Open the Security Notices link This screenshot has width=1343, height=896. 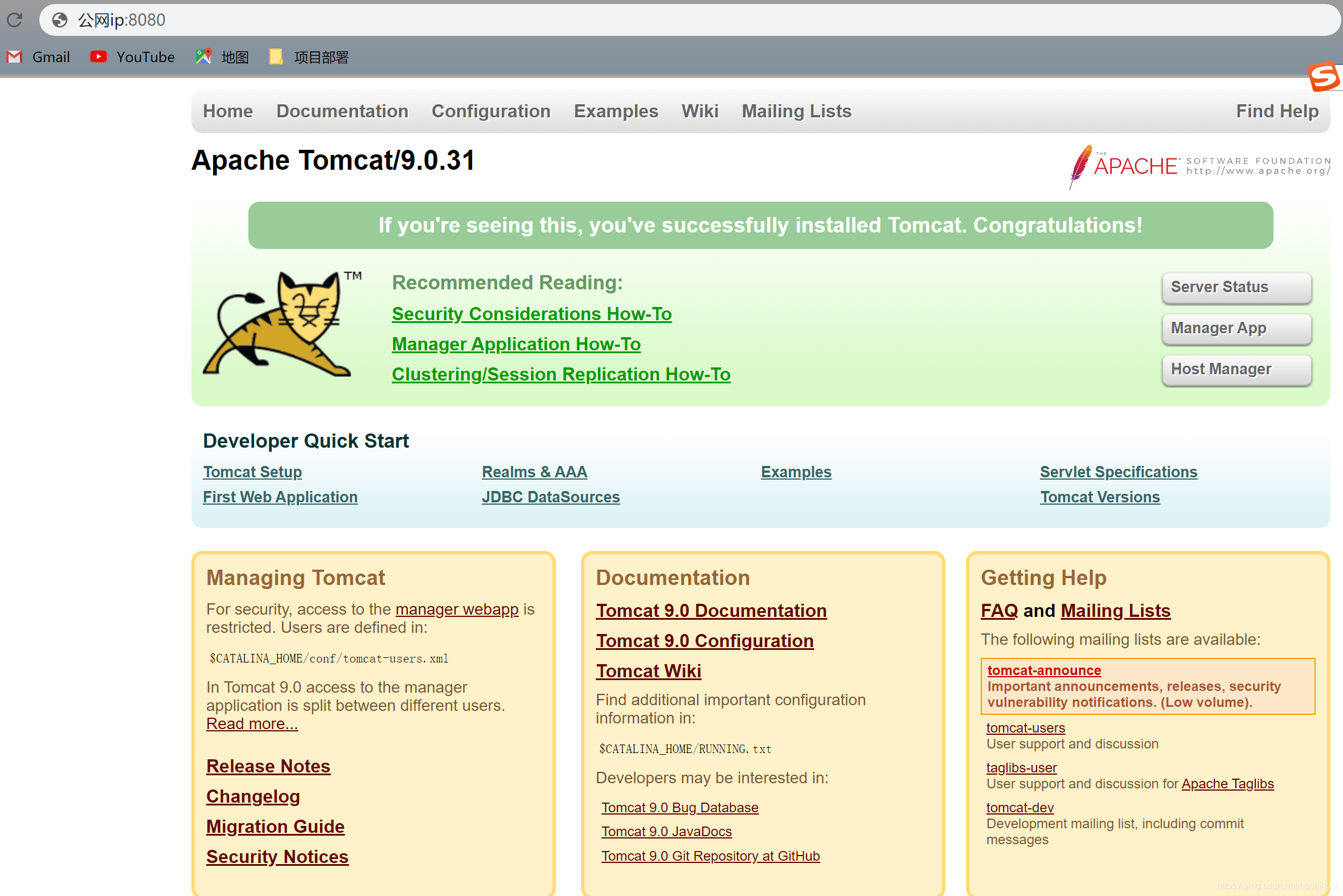tap(277, 857)
